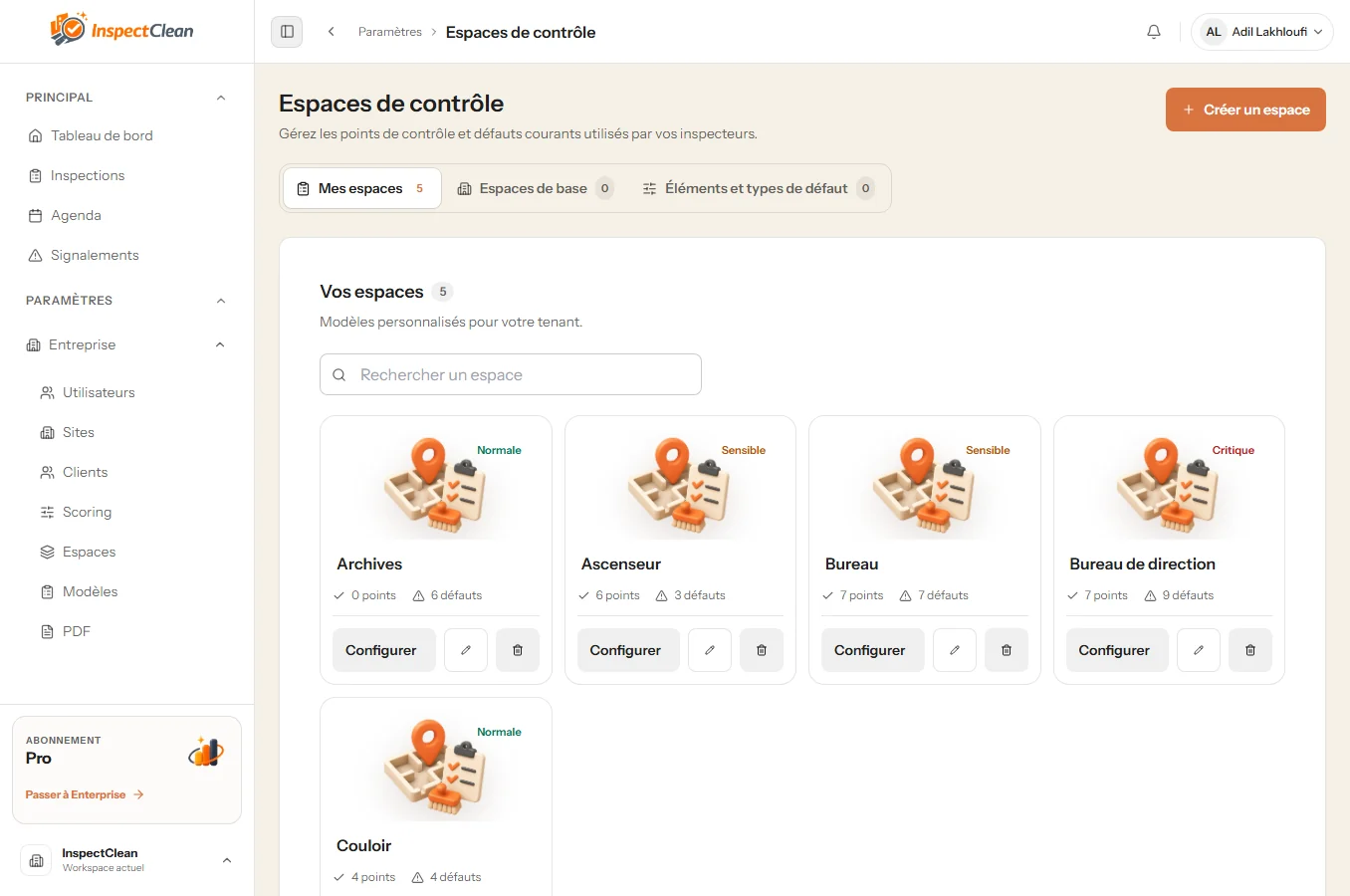Configure the Bureau de direction space
Viewport: 1350px width, 896px height.
tap(1117, 650)
